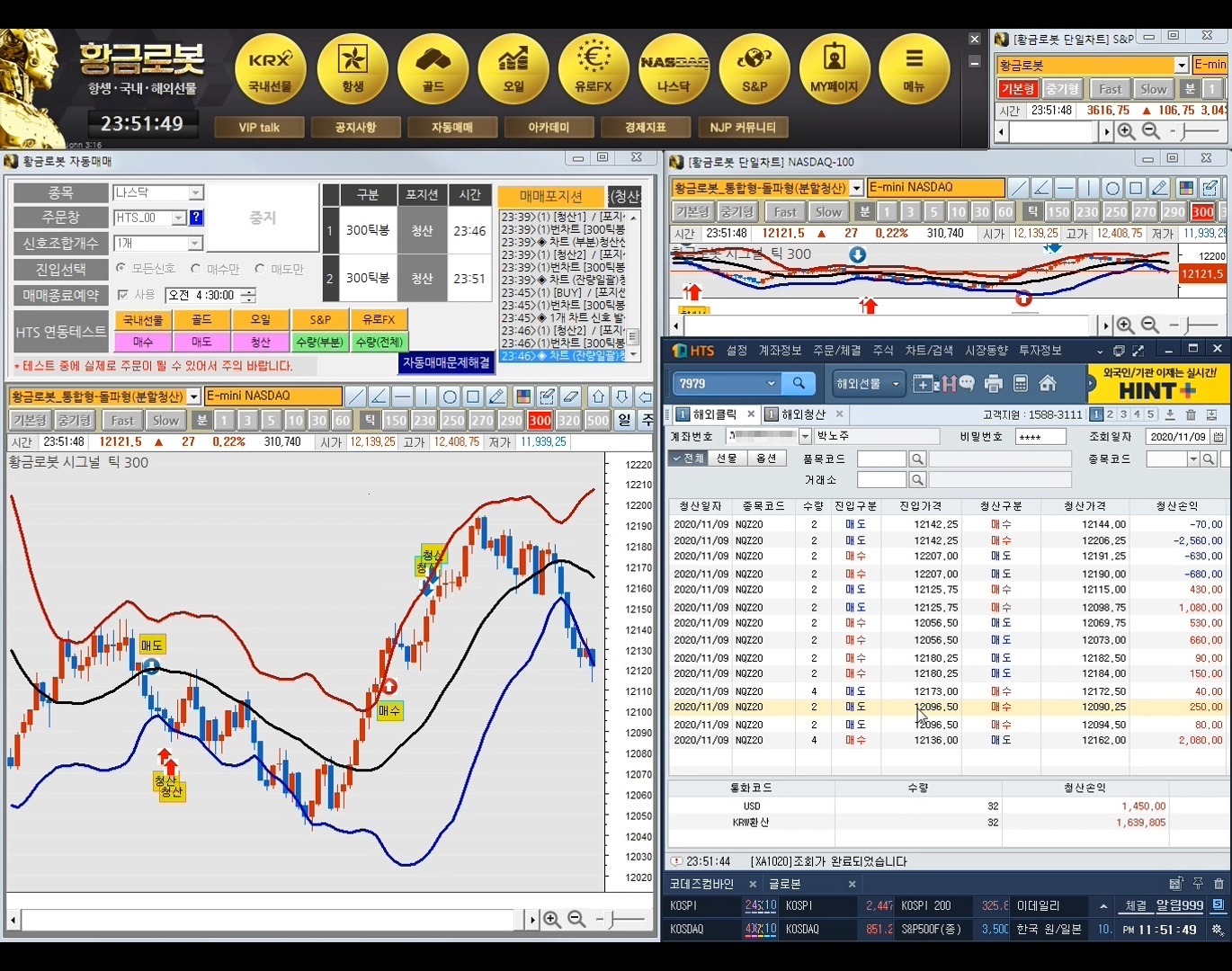The height and width of the screenshot is (971, 1232).
Task: Go to HTS home icon
Action: [x=1048, y=384]
